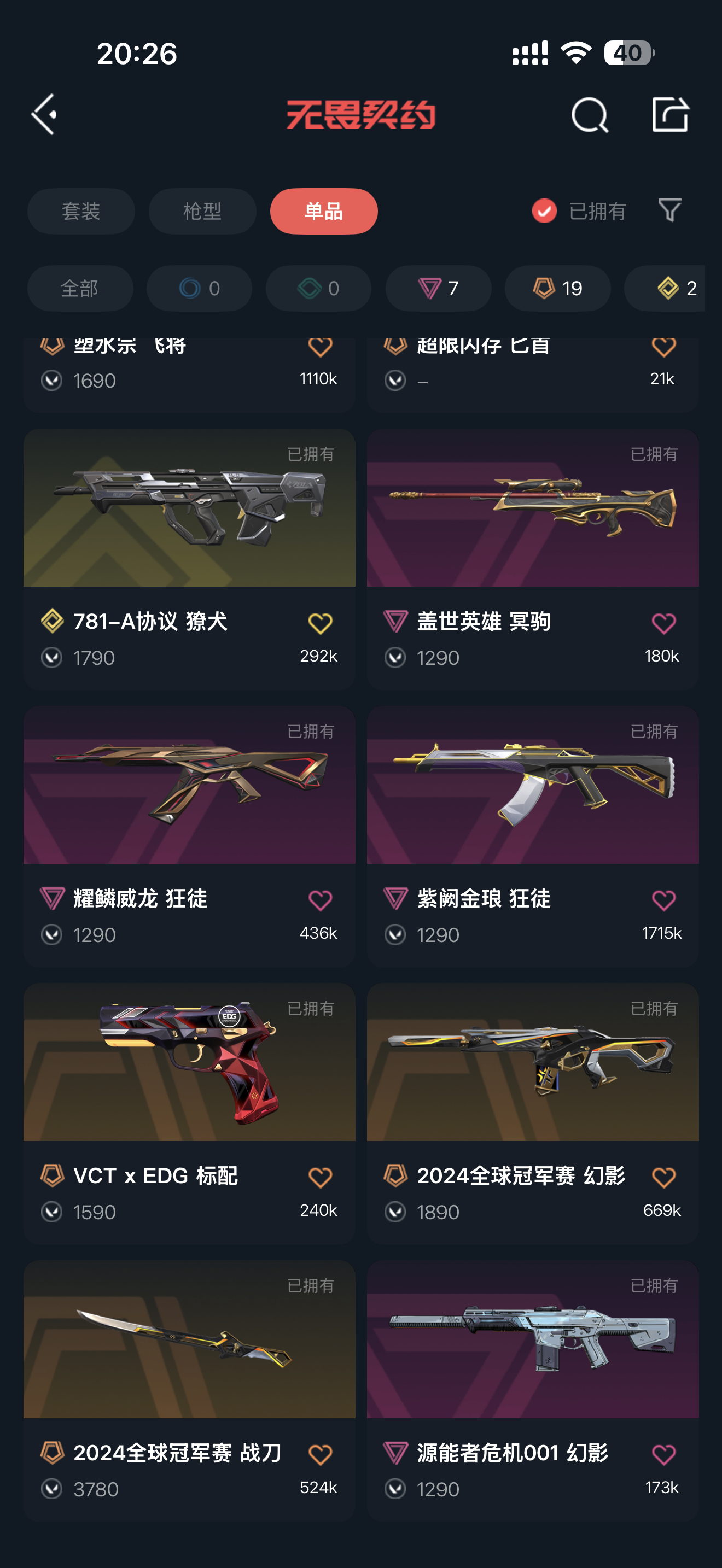Filter by orange tier with 19 items

(557, 288)
